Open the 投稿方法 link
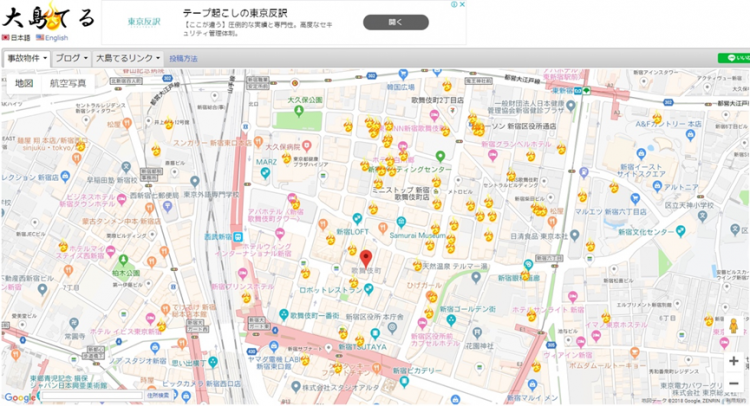Screen dimensions: 750x406 [183, 59]
